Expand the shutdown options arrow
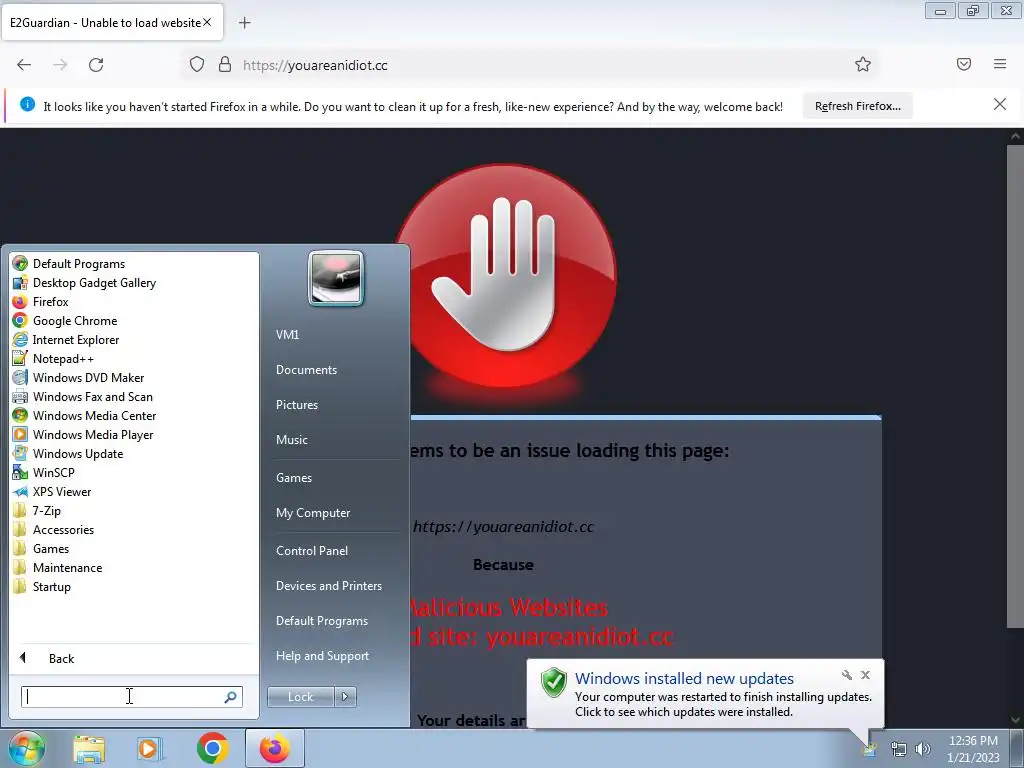The width and height of the screenshot is (1024, 768). point(345,697)
